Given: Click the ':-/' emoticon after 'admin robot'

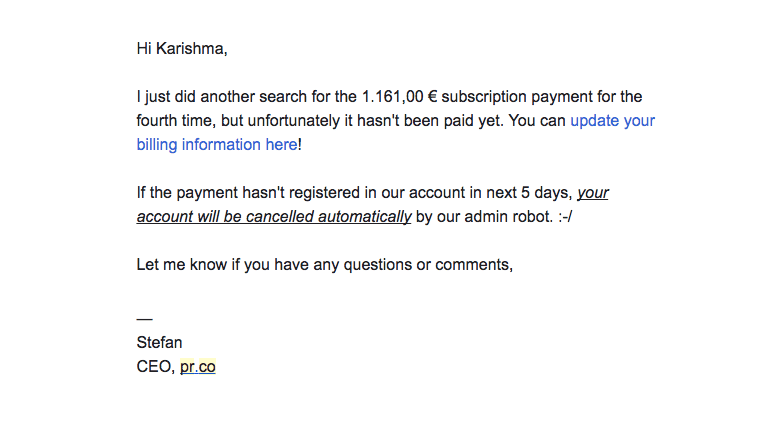Looking at the screenshot, I should [x=565, y=217].
